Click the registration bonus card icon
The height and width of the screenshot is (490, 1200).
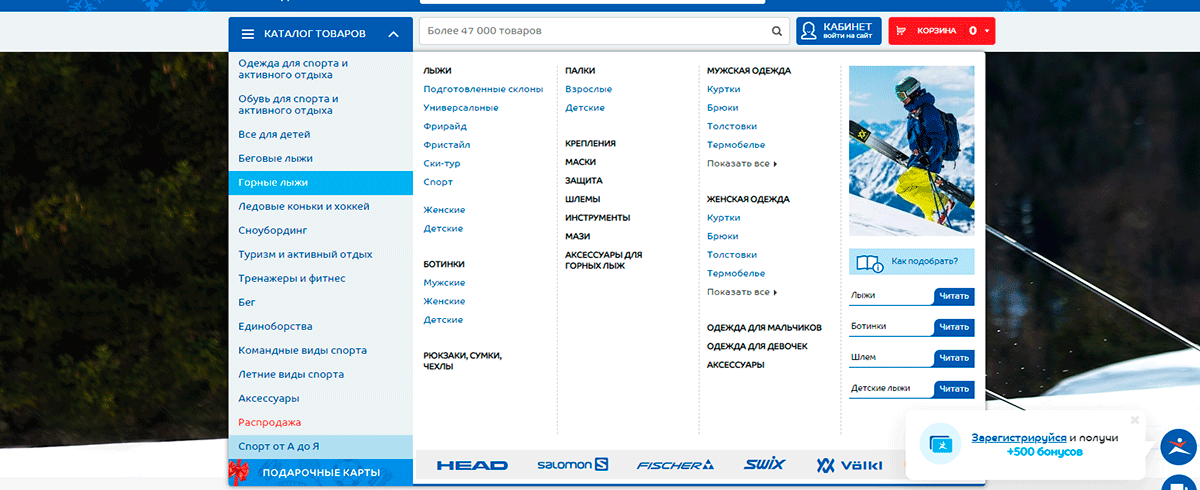[940, 444]
